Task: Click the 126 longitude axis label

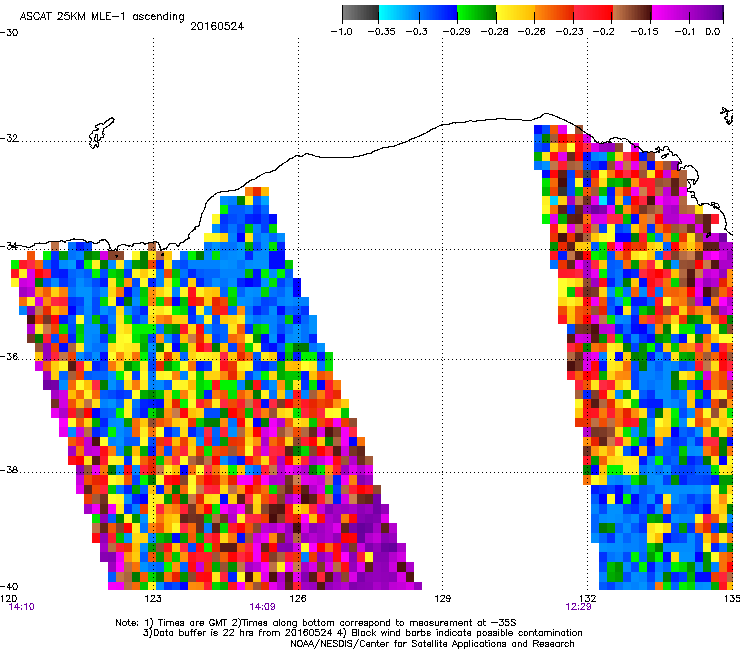Action: (x=298, y=599)
